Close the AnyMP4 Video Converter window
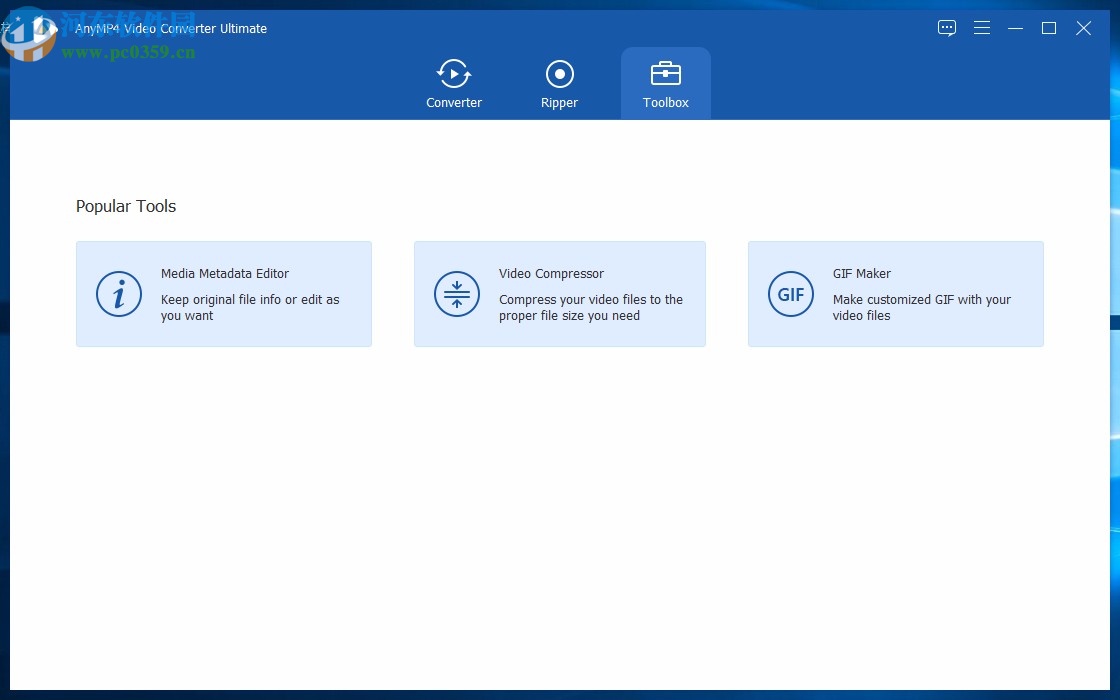This screenshot has width=1120, height=700. click(1083, 28)
